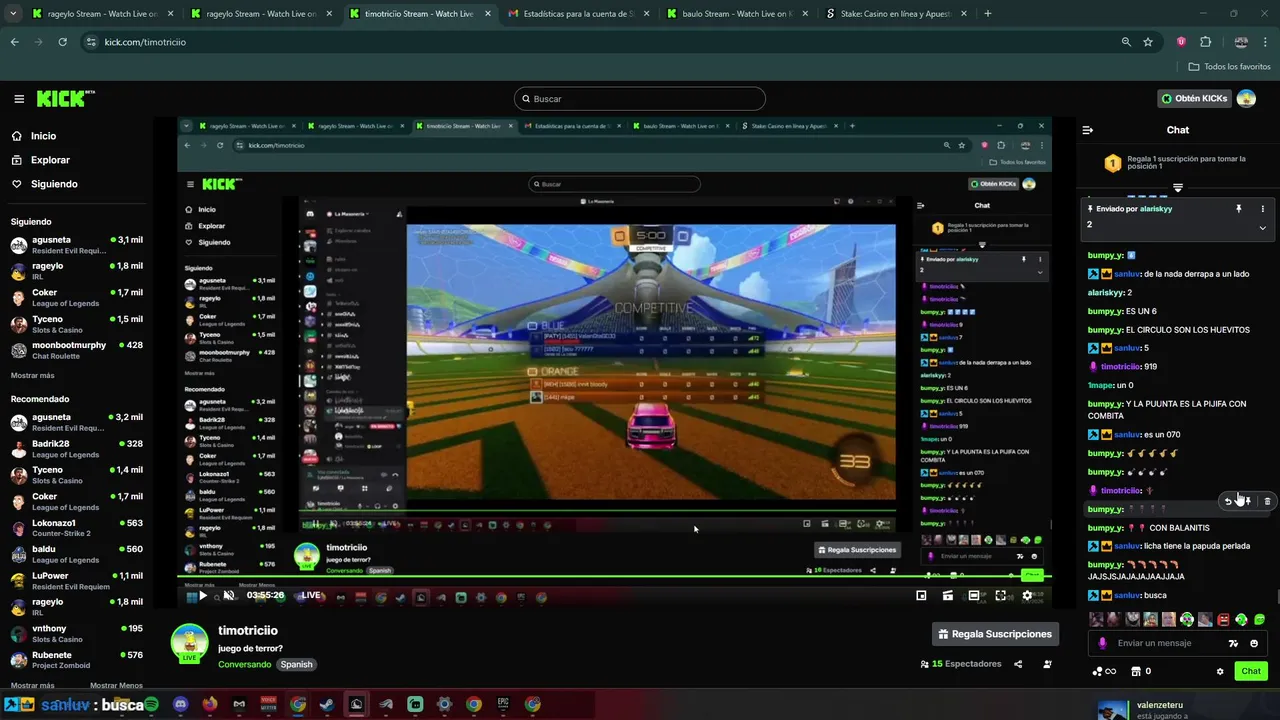Open moonbootmurphy's channel in followed list
Image resolution: width=1280 pixels, height=720 pixels.
pyautogui.click(x=77, y=350)
